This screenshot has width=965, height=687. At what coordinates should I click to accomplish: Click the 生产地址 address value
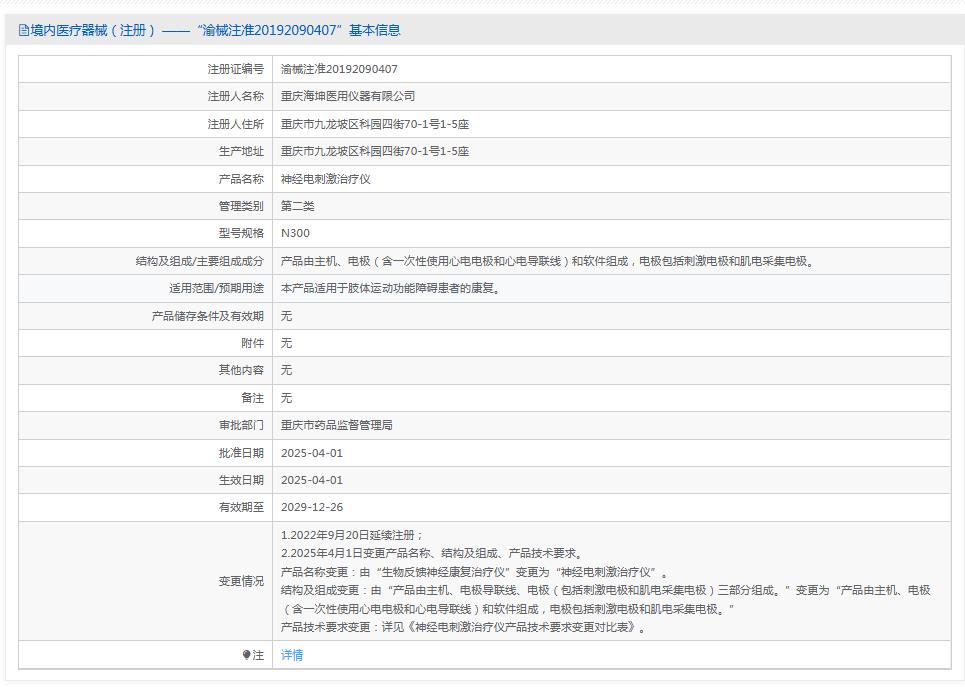[x=375, y=151]
